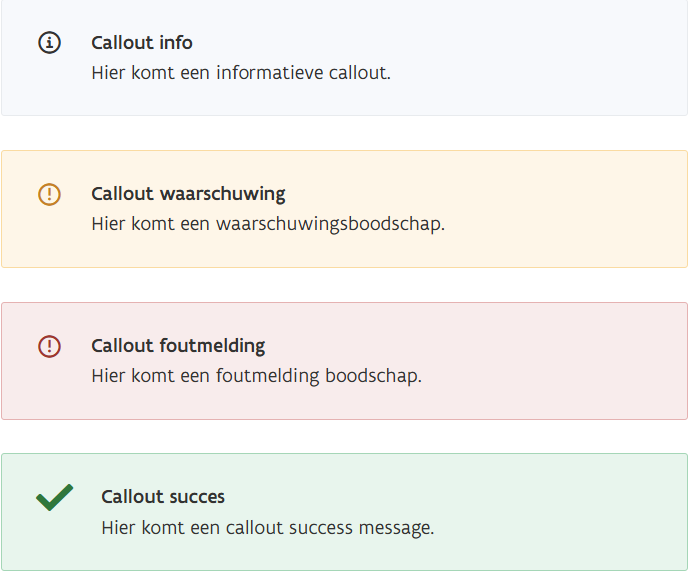The height and width of the screenshot is (571, 689).
Task: Select the 'Callout foutmelding' heading
Action: (178, 346)
